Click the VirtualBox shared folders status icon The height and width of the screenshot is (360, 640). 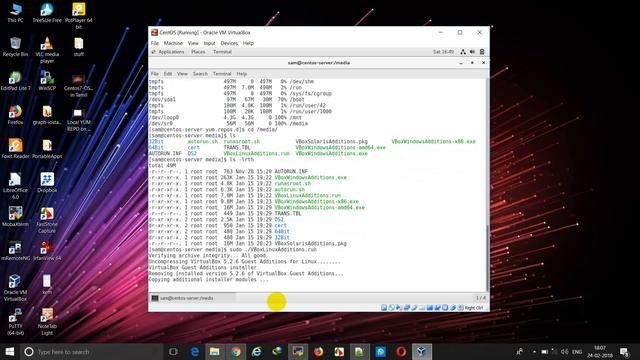coord(422,308)
